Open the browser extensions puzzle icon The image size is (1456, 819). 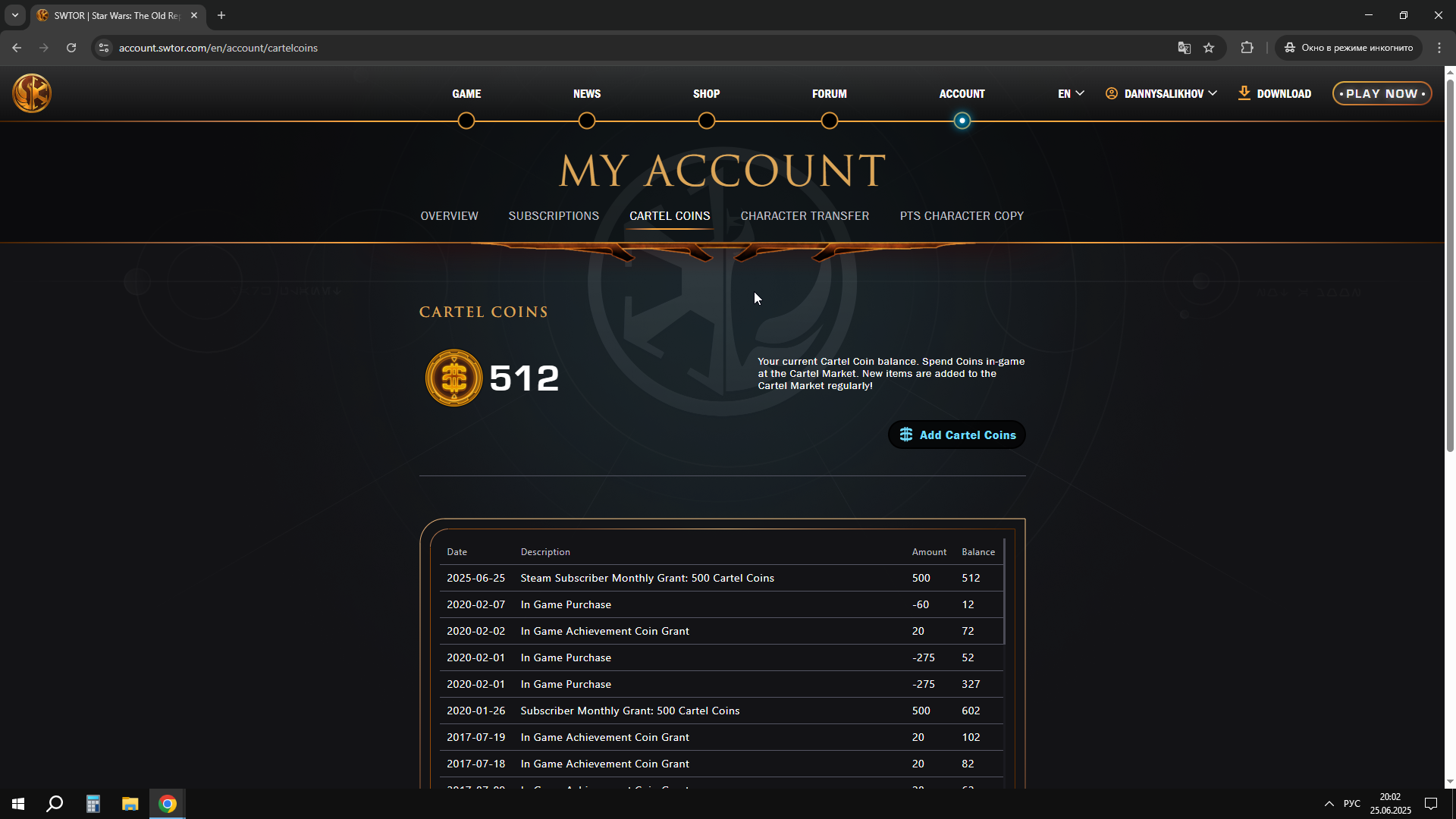1247,48
